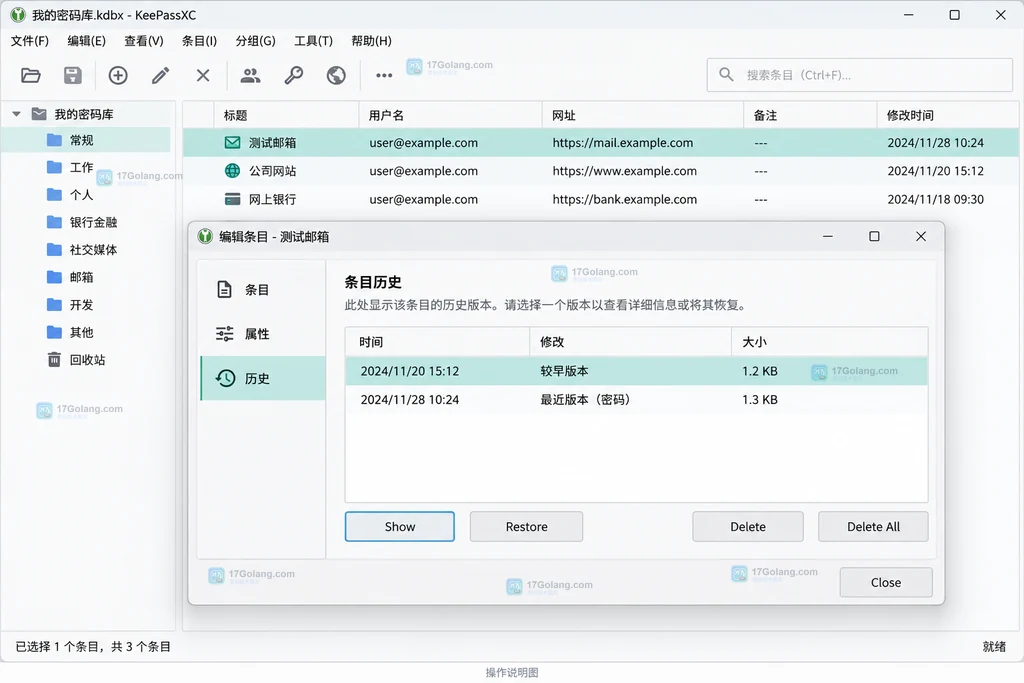Open the 分组(G) menu
Image resolution: width=1024 pixels, height=683 pixels.
(x=255, y=40)
